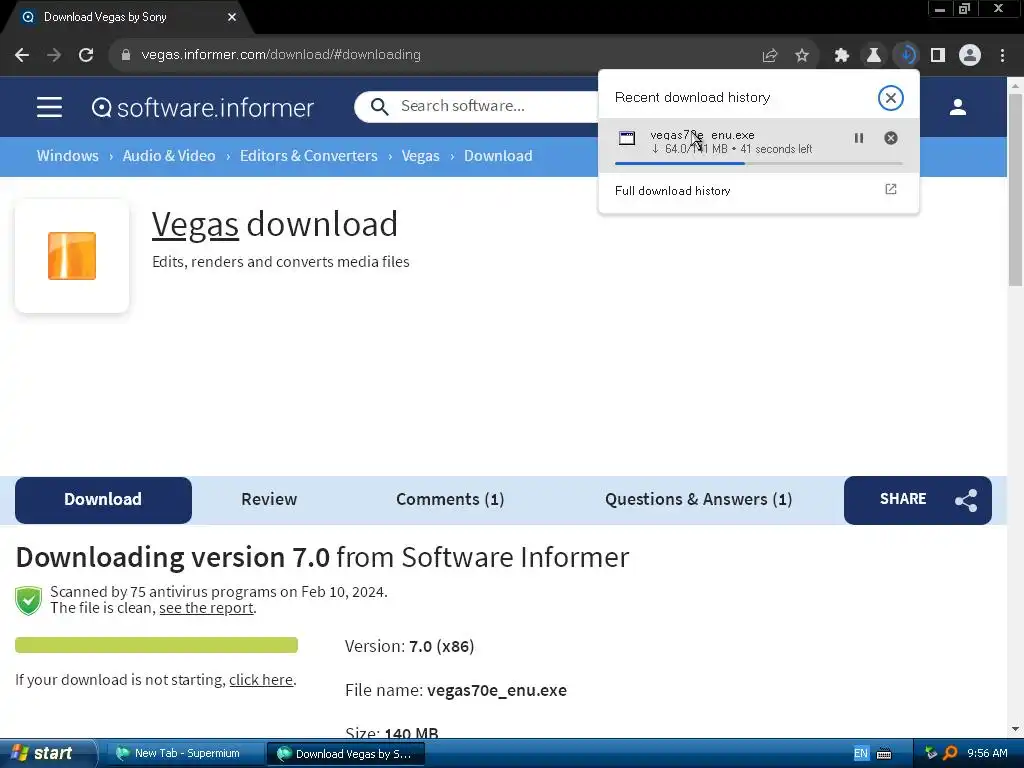Go back with the browser back arrow
This screenshot has width=1024, height=768.
[x=22, y=55]
